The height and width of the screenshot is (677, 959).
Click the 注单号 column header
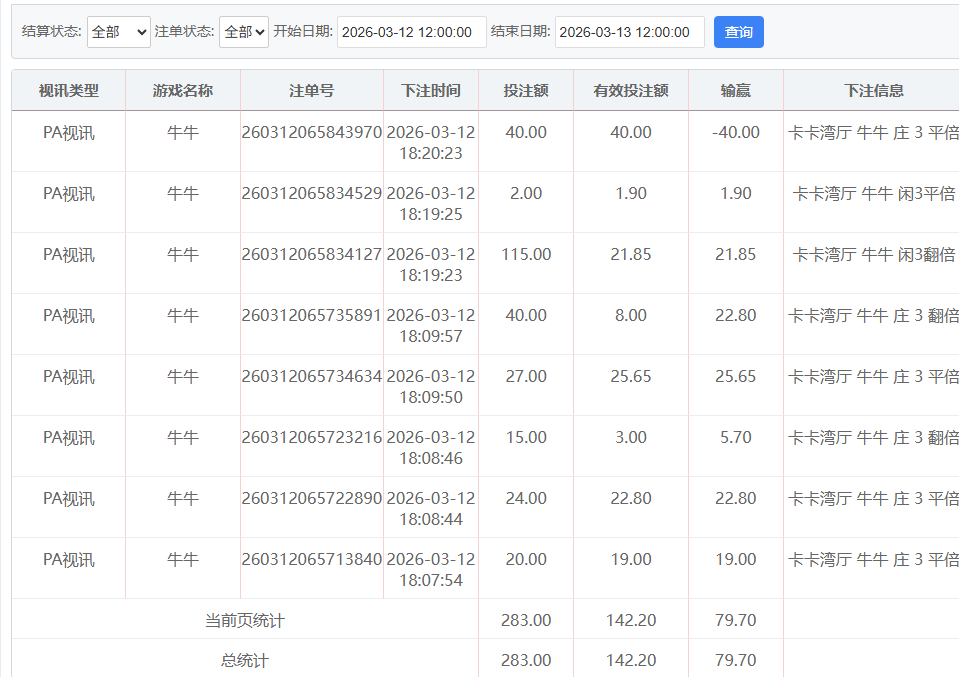(x=311, y=91)
